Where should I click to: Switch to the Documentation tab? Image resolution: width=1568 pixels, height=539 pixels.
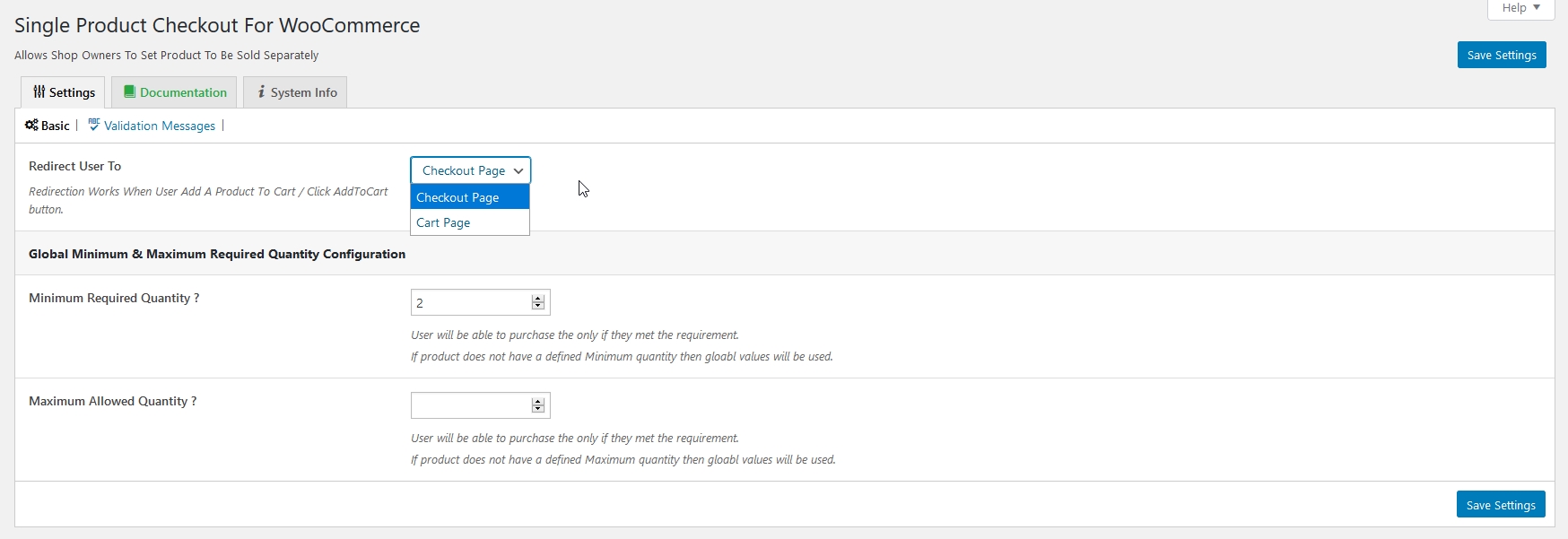[174, 92]
